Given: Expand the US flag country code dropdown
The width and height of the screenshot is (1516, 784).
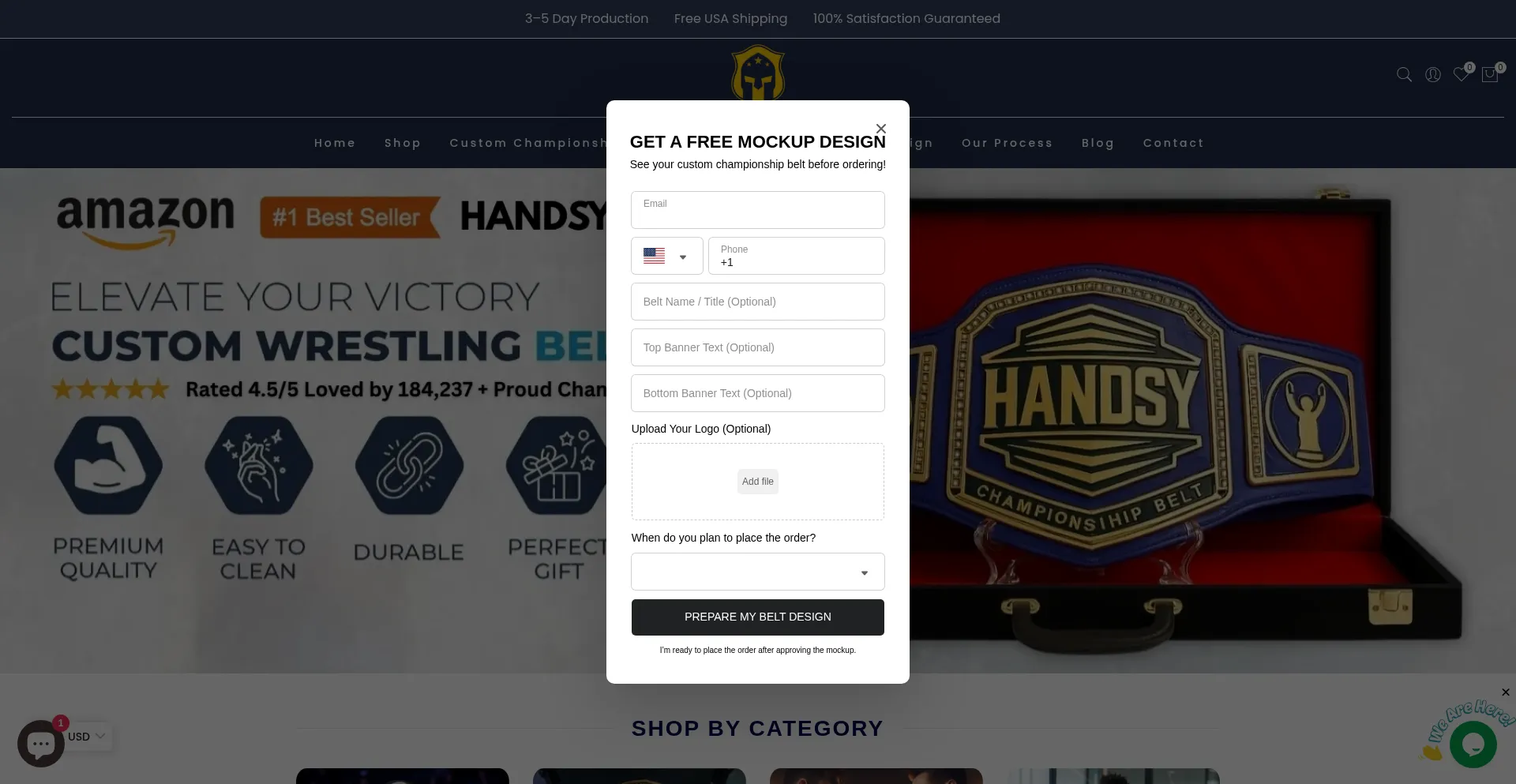Looking at the screenshot, I should click(x=667, y=256).
